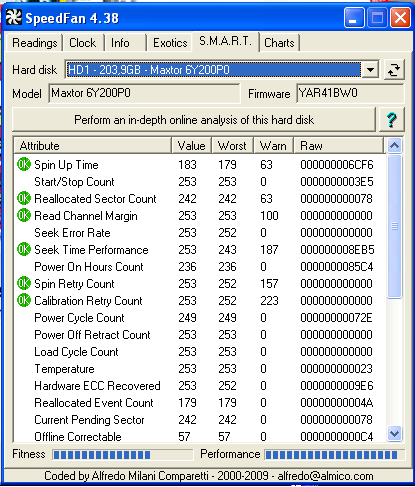This screenshot has height=487, width=415.
Task: Sort by the Attribute column header
Action: (x=93, y=146)
